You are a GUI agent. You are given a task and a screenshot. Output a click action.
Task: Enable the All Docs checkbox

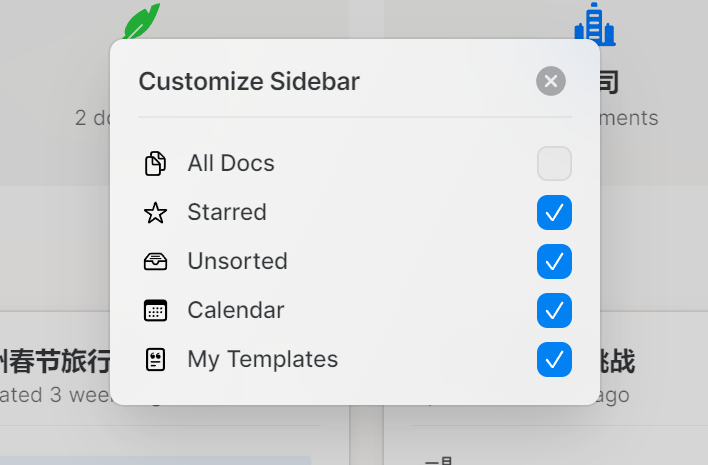click(554, 163)
